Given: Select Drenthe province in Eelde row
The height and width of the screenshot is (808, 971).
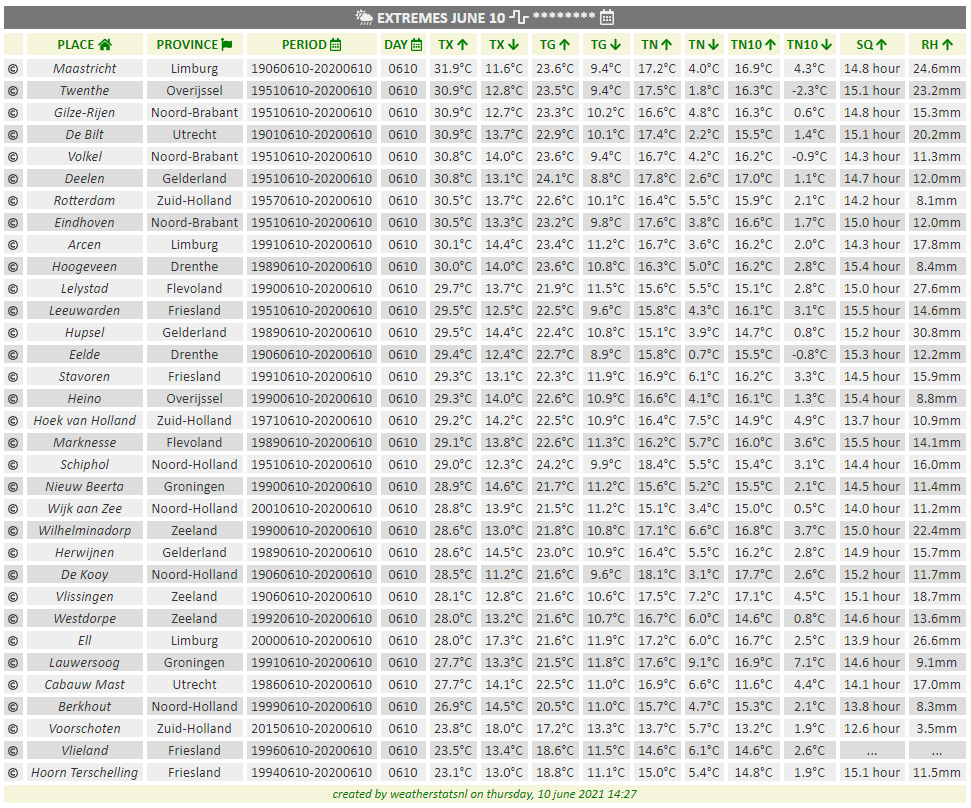Looking at the screenshot, I should [x=194, y=355].
